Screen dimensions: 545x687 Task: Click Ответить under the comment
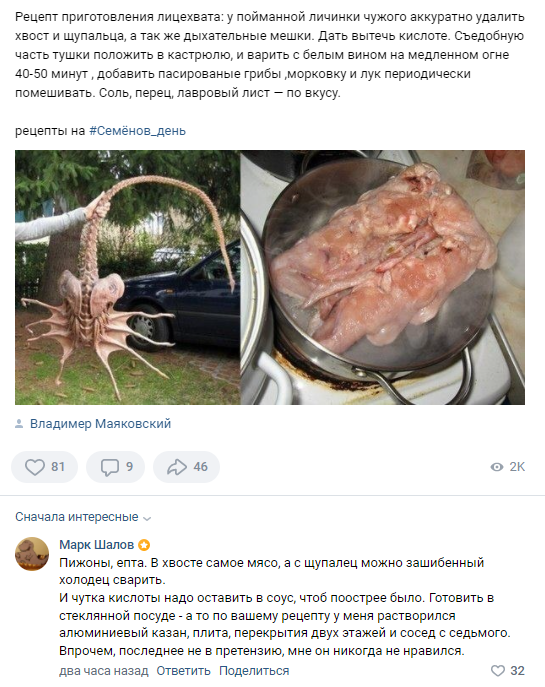pyautogui.click(x=184, y=671)
